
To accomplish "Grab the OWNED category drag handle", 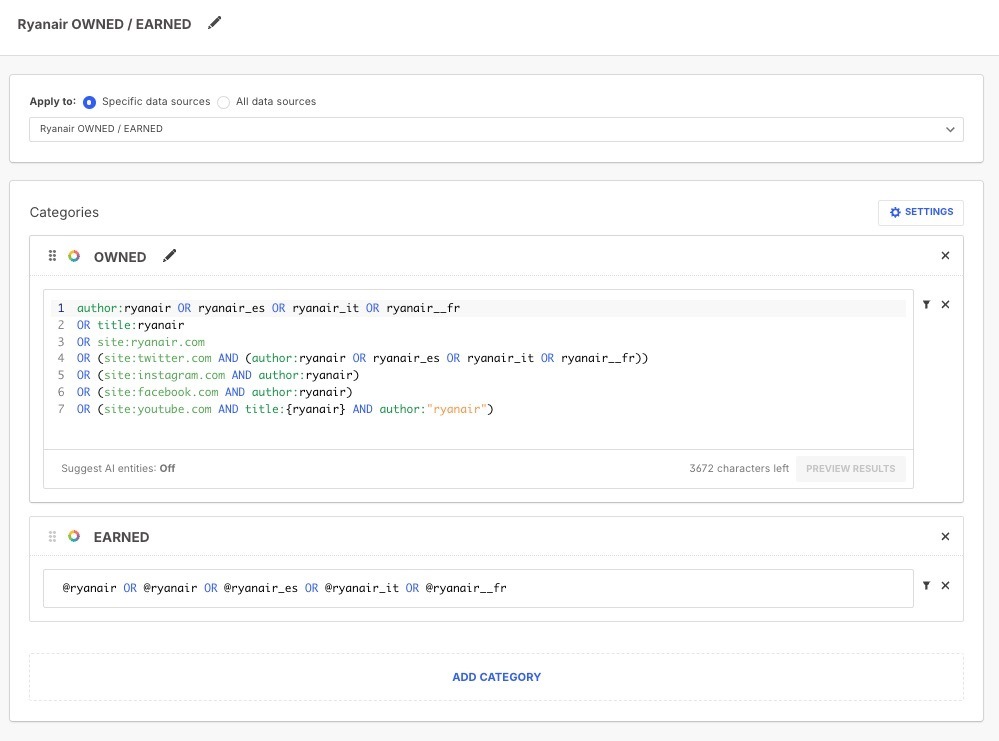I will coord(52,255).
